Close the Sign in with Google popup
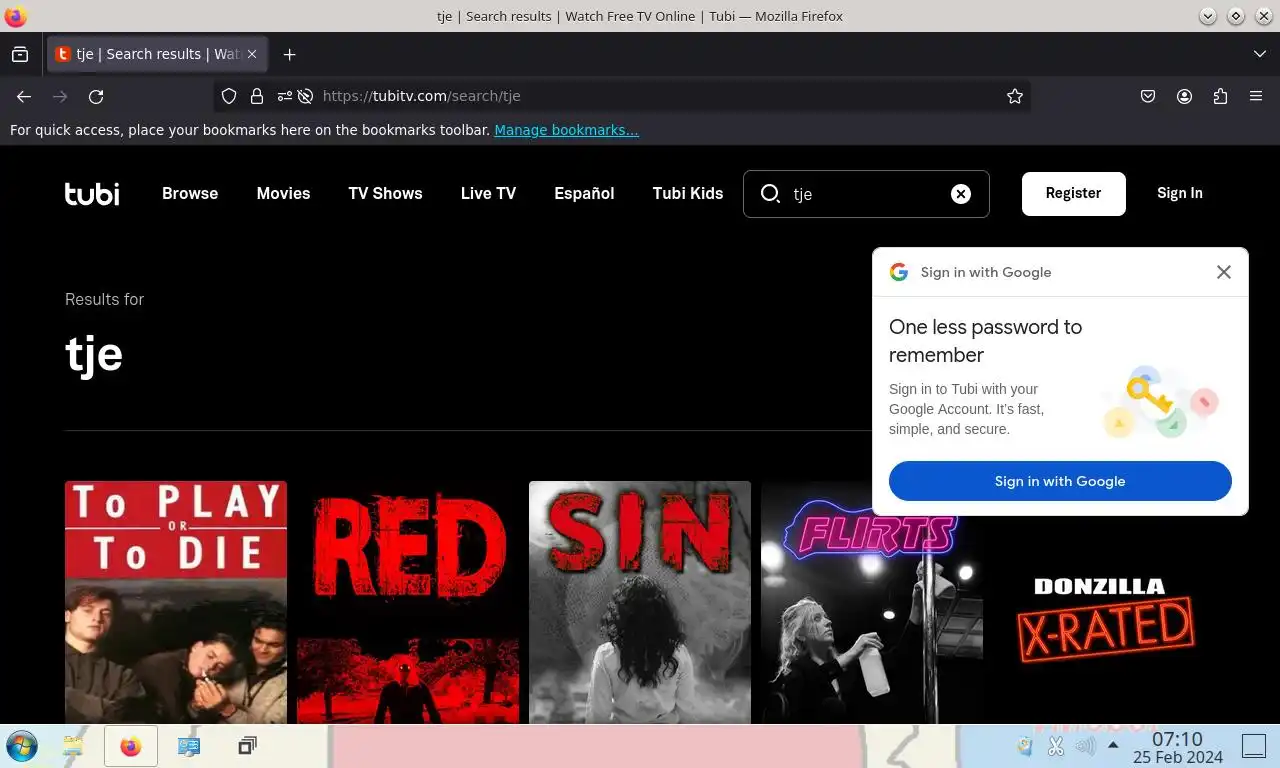The width and height of the screenshot is (1280, 768). (1223, 272)
